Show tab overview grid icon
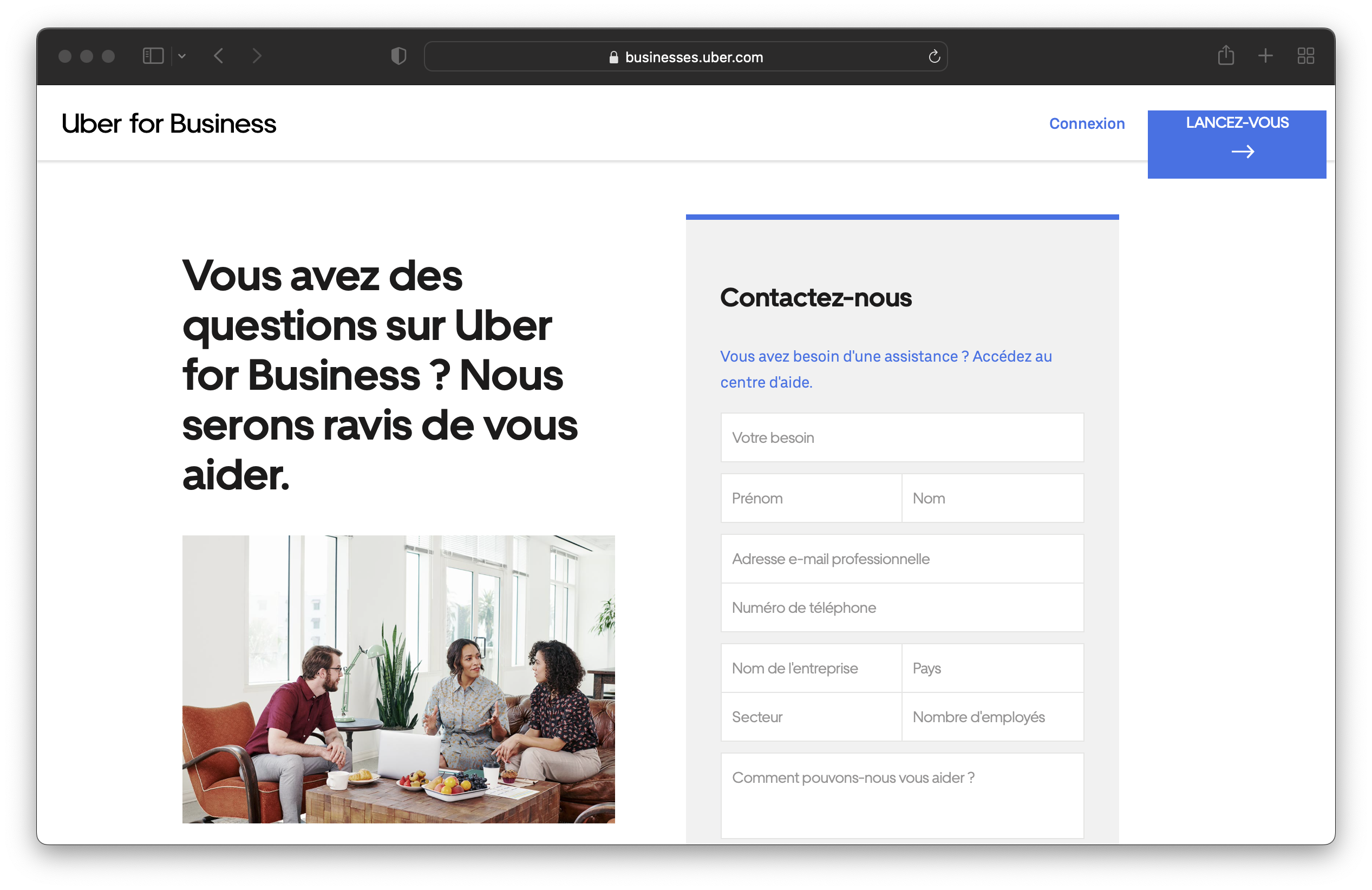Viewport: 1372px width, 890px height. 1306,56
